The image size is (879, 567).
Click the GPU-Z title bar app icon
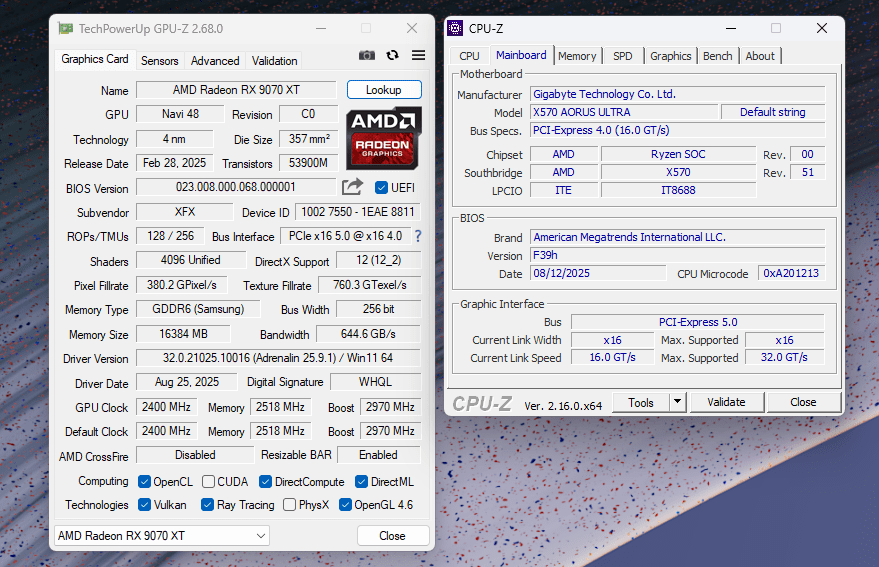click(x=66, y=28)
